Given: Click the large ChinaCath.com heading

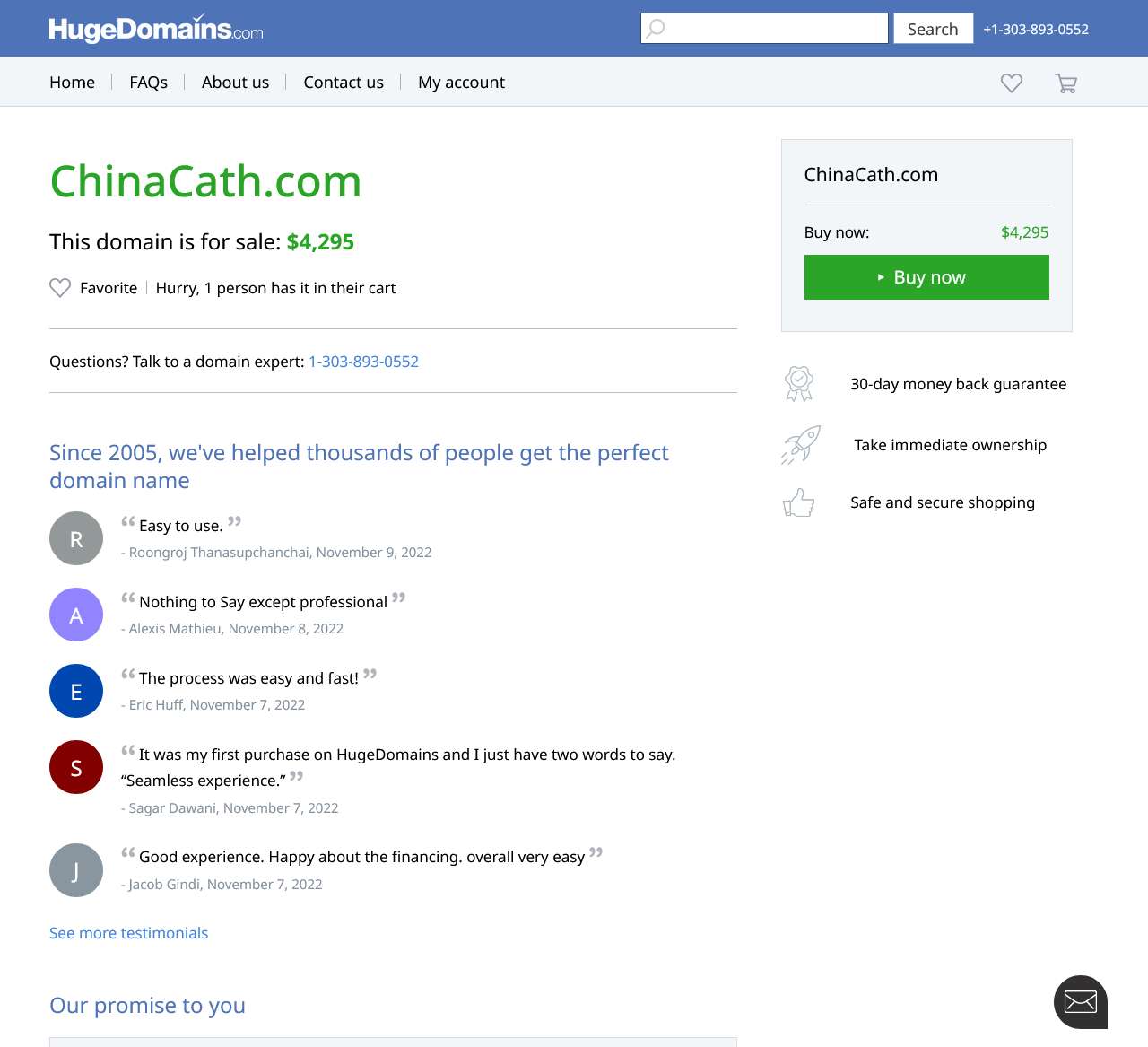Looking at the screenshot, I should click(x=205, y=181).
